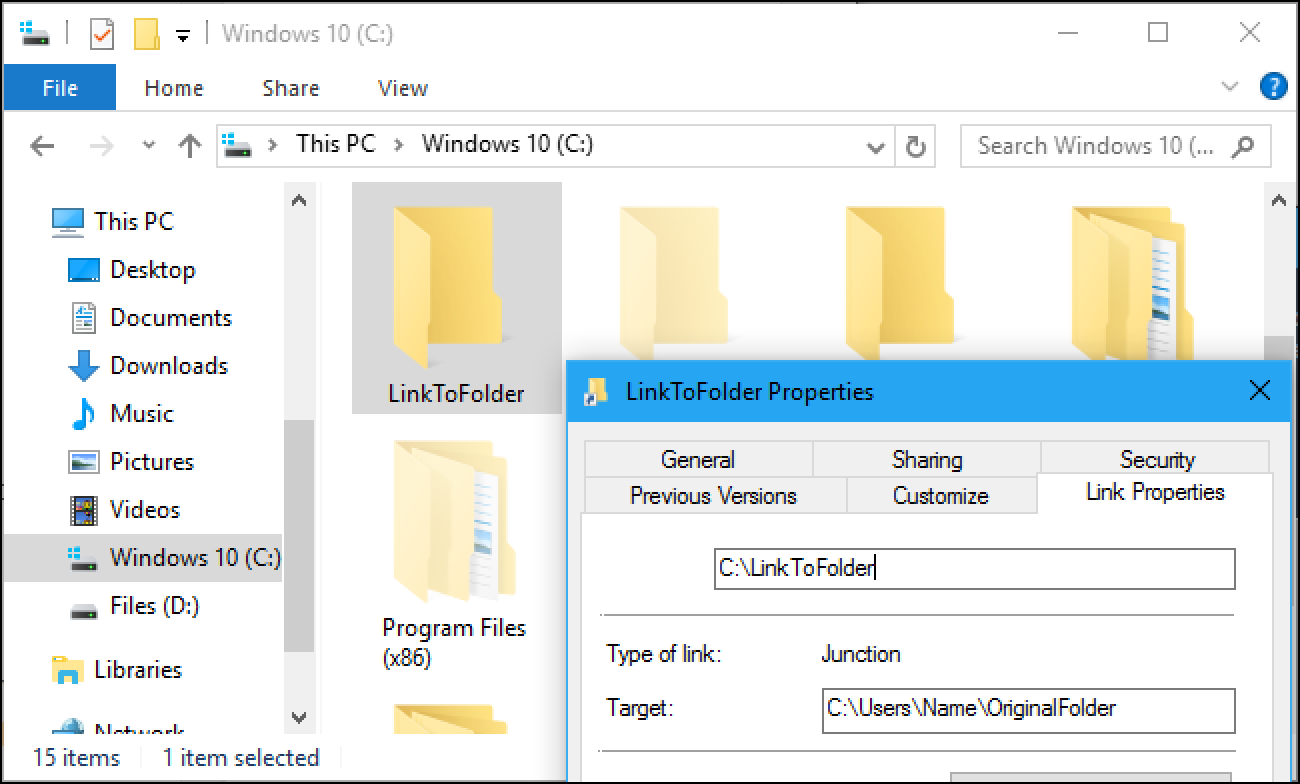Click the Up arrow navigation button
The width and height of the screenshot is (1300, 784).
pyautogui.click(x=189, y=146)
